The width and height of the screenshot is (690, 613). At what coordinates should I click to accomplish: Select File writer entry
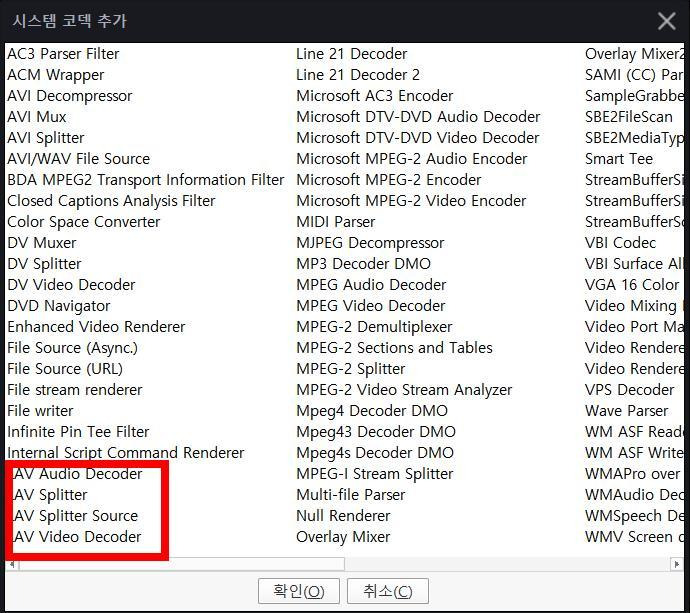coord(40,411)
